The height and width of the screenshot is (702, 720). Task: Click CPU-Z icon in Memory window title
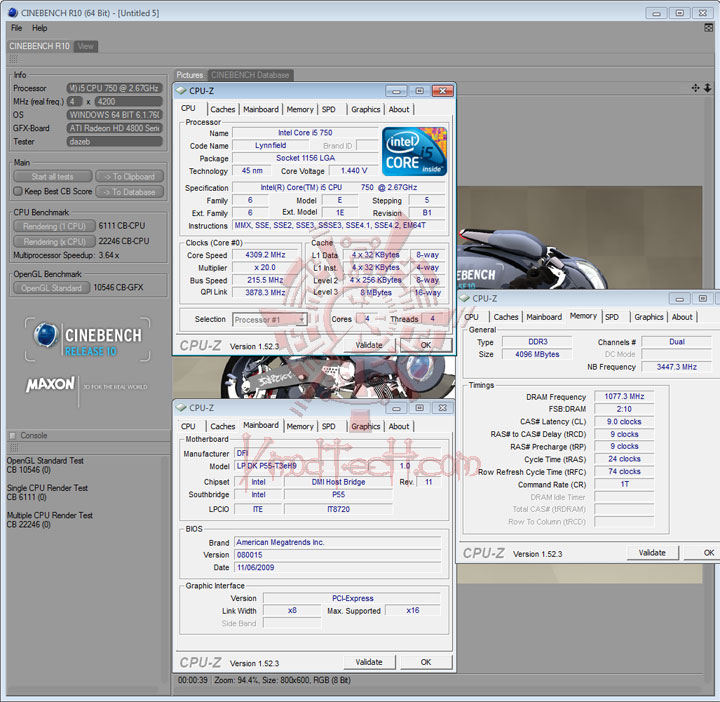[465, 298]
